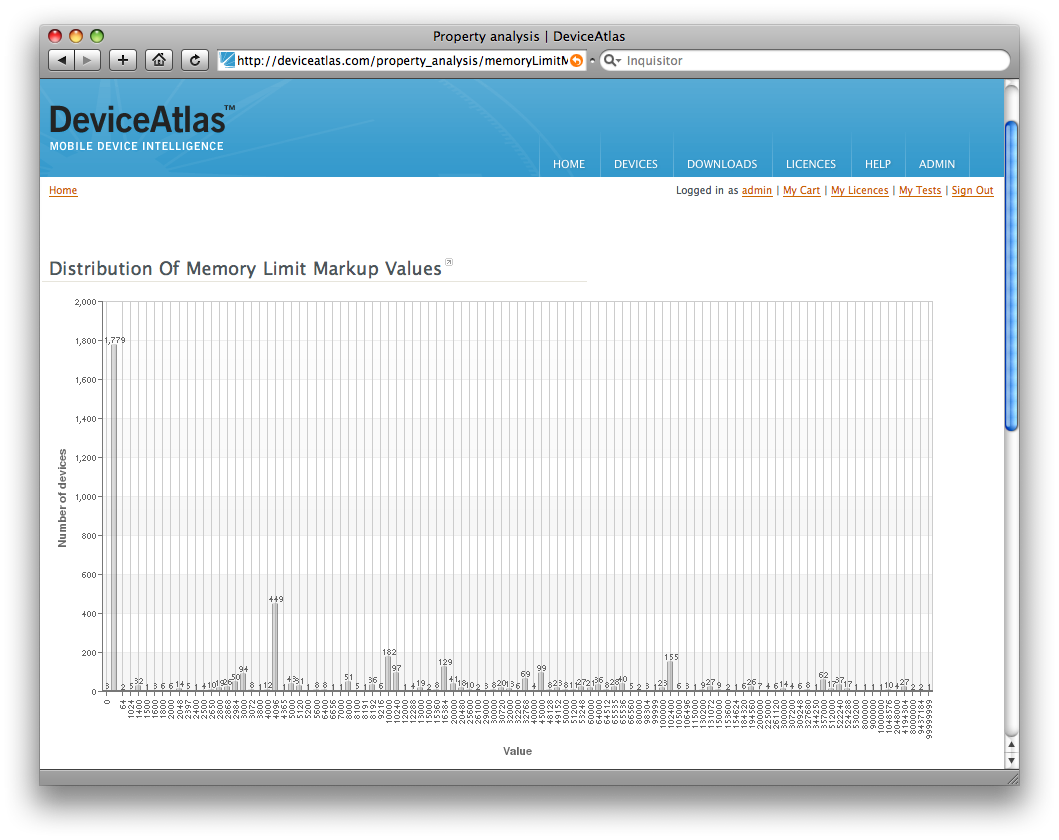Click the orange RSS/snapback icon in address bar

pos(576,60)
